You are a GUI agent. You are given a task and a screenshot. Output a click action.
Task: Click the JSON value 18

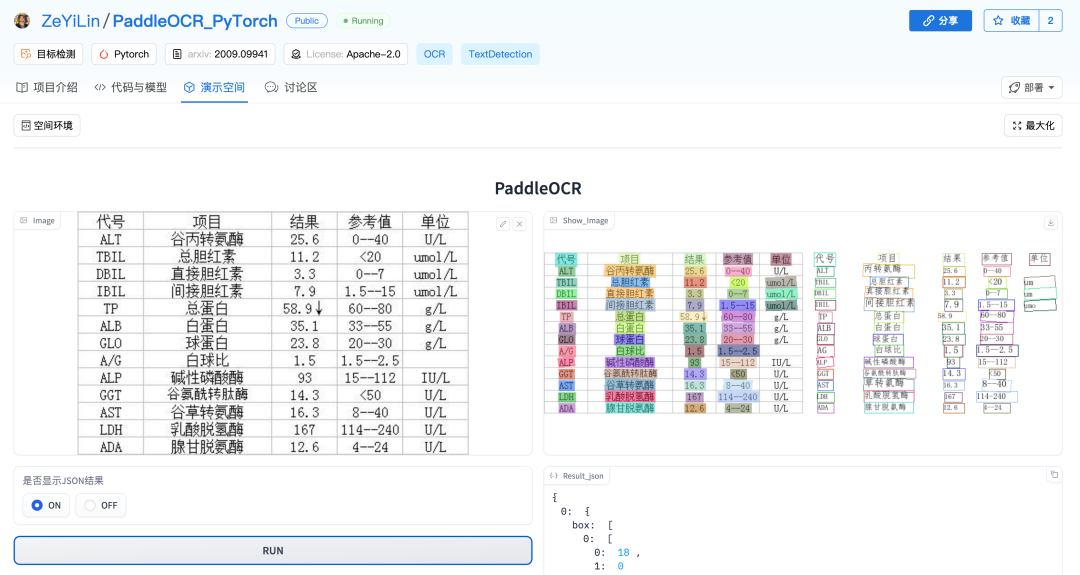[623, 552]
